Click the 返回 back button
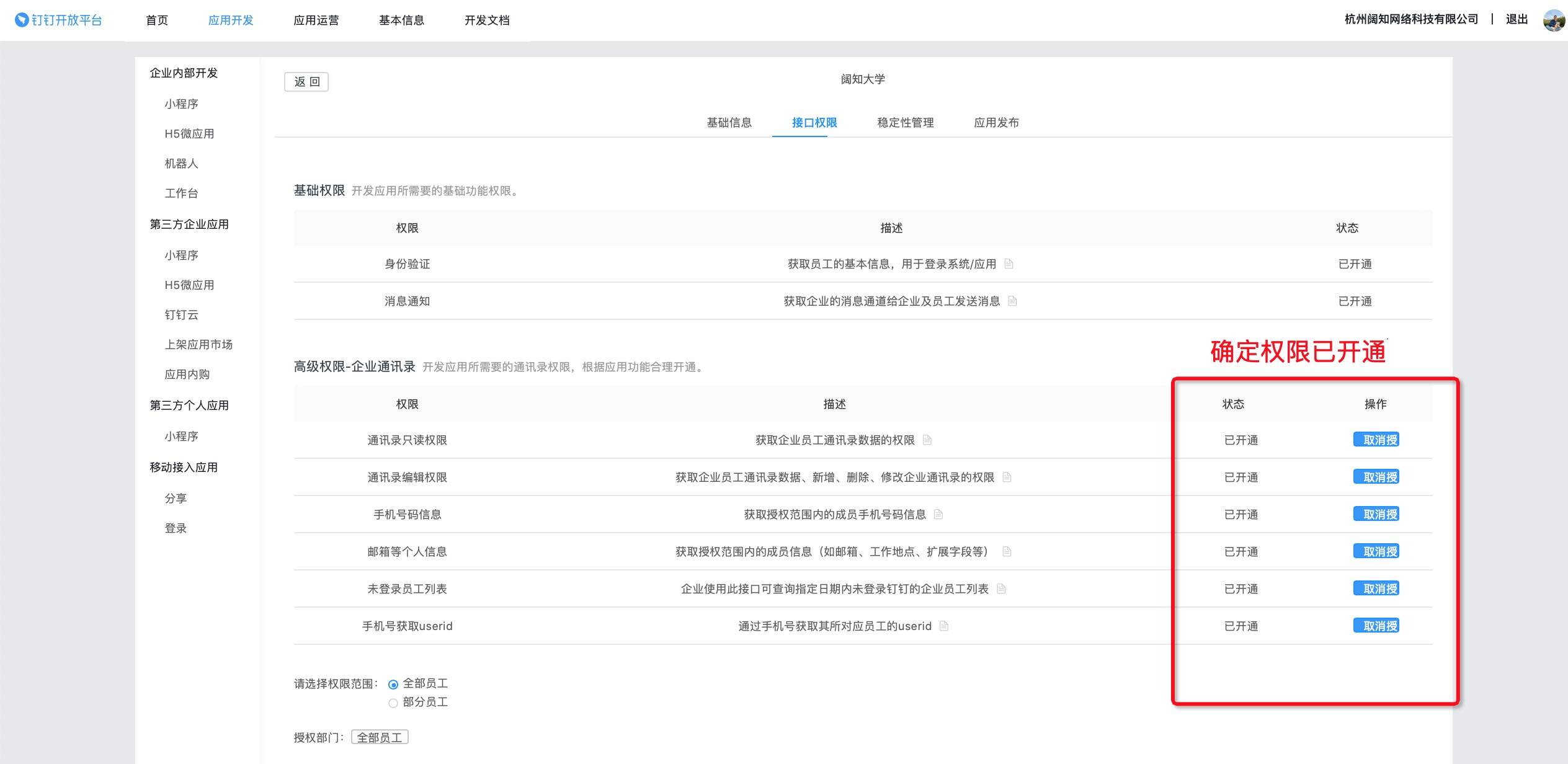The image size is (1568, 764). pyautogui.click(x=306, y=81)
